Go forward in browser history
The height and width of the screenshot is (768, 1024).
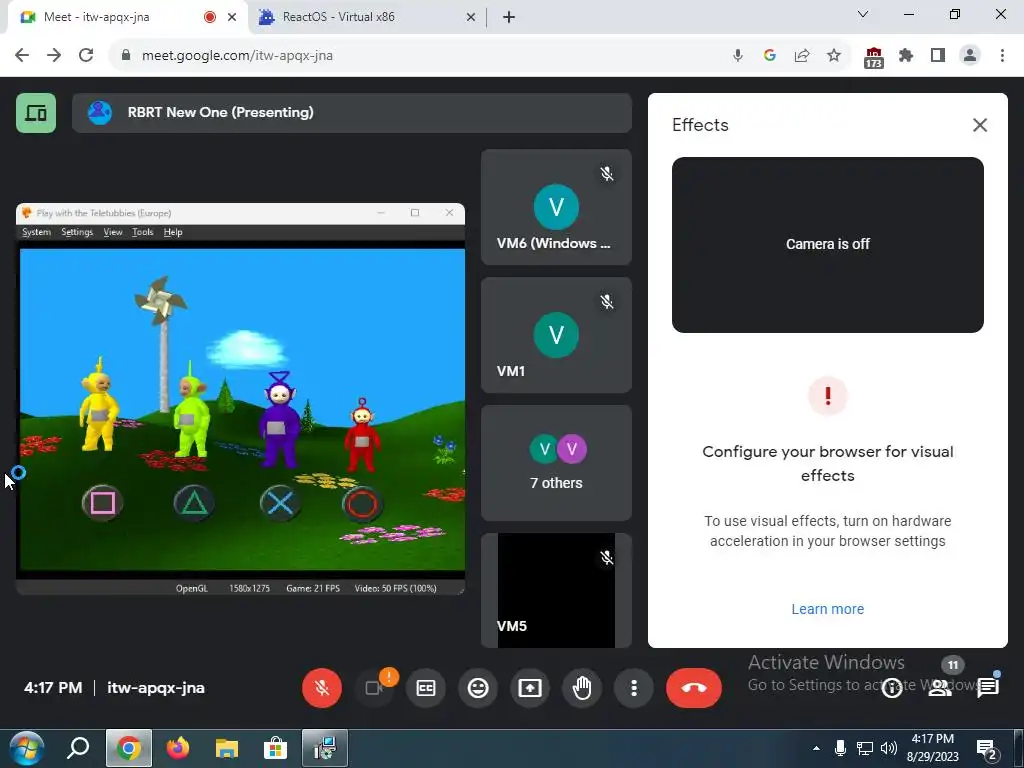pyautogui.click(x=54, y=56)
